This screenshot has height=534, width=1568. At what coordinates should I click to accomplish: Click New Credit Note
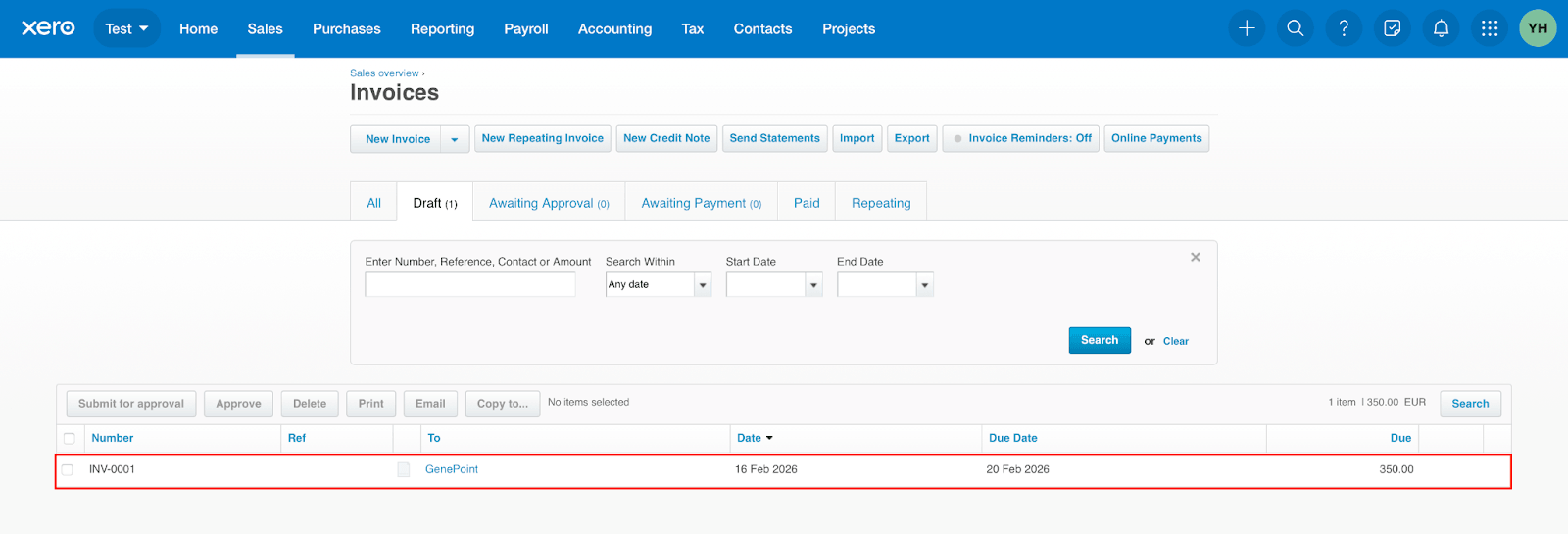point(666,138)
